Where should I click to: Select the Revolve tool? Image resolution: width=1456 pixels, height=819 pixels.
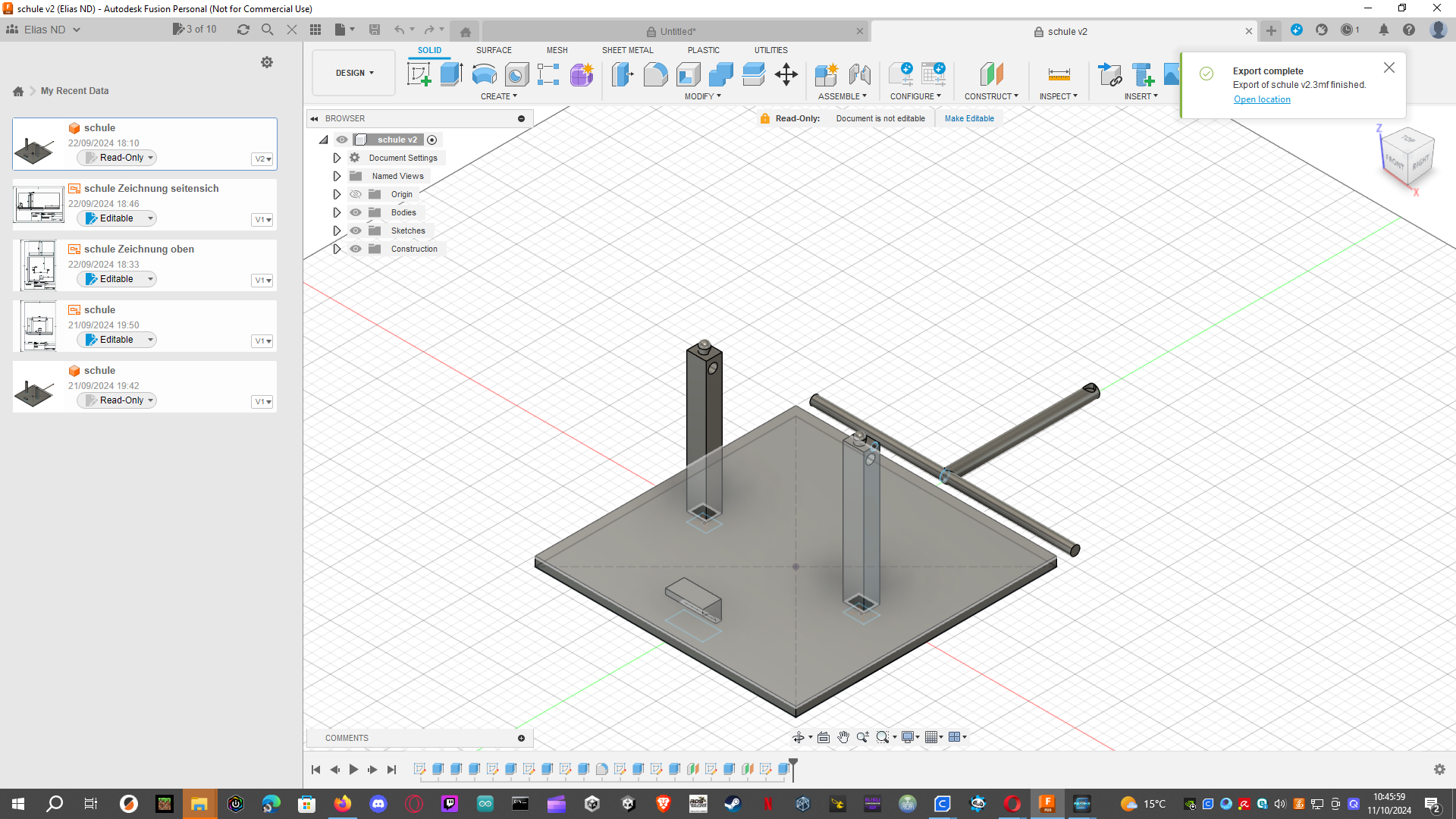tap(484, 74)
